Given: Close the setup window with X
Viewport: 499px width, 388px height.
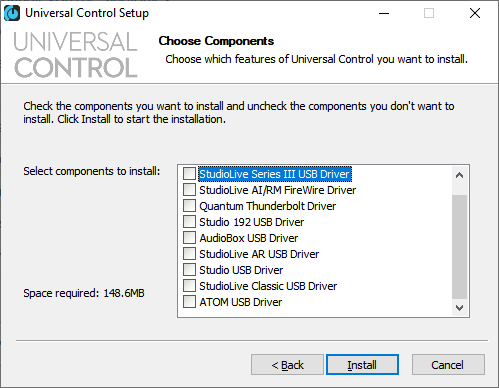Looking at the screenshot, I should coord(475,13).
